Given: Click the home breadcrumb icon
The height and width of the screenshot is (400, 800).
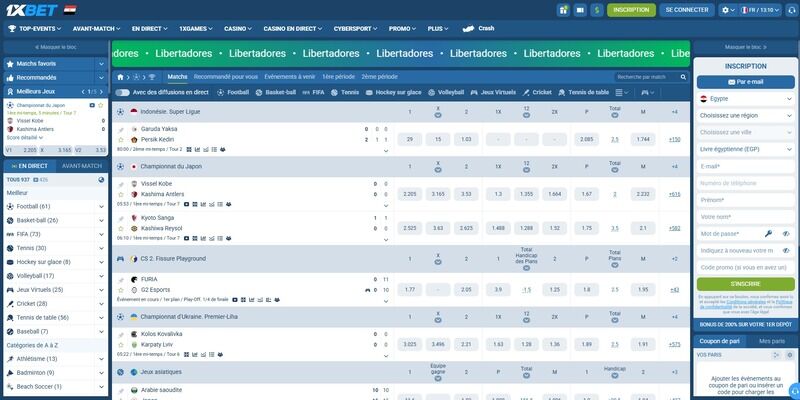Looking at the screenshot, I should pyautogui.click(x=120, y=77).
